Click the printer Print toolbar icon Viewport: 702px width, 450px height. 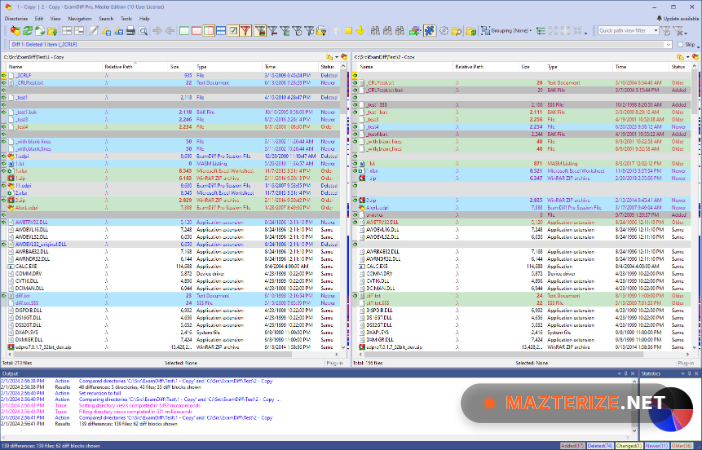(x=131, y=30)
